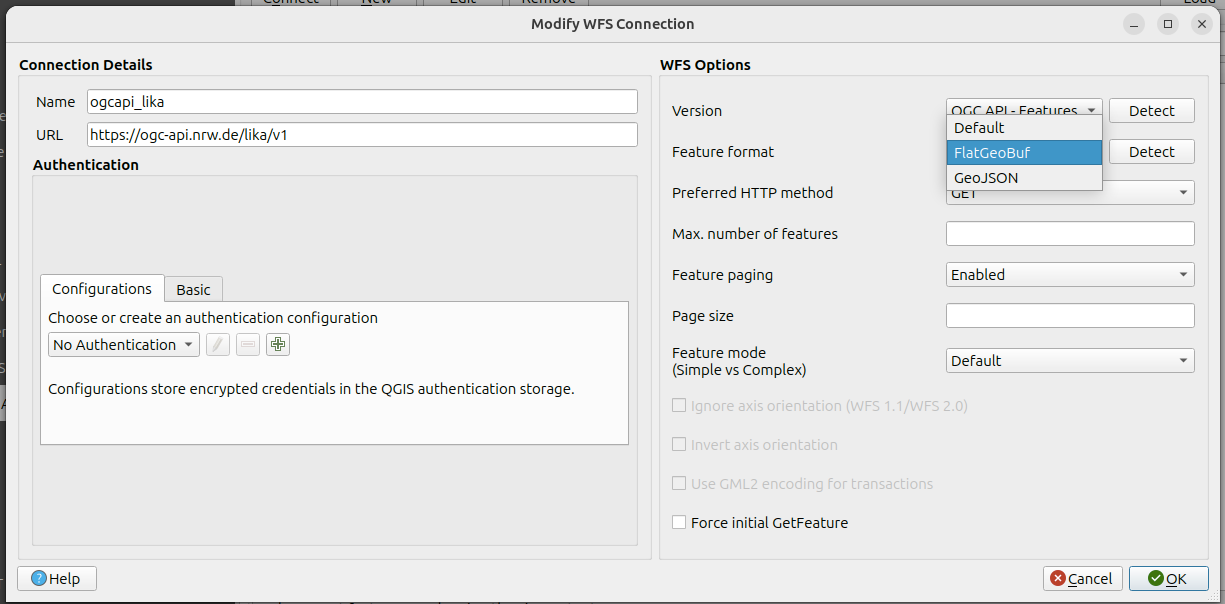Click the Max. number of features field
The width and height of the screenshot is (1225, 604).
coord(1069,234)
